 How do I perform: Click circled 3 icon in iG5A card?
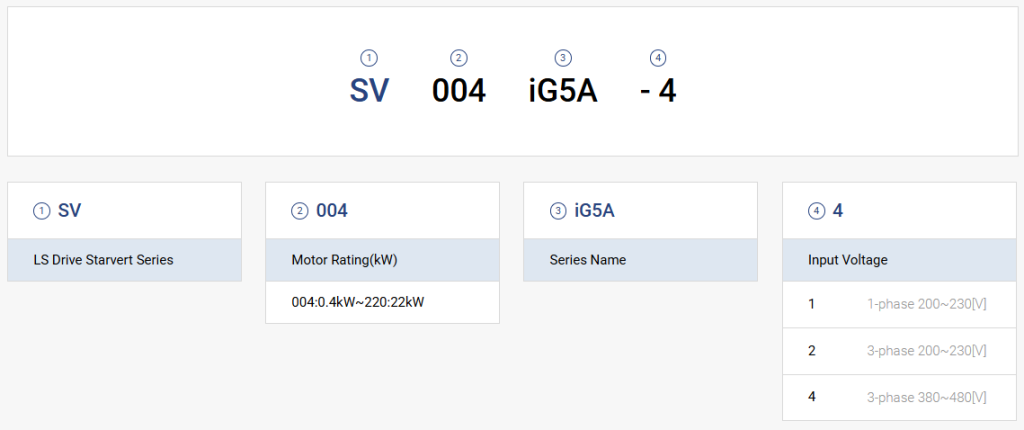coord(558,211)
